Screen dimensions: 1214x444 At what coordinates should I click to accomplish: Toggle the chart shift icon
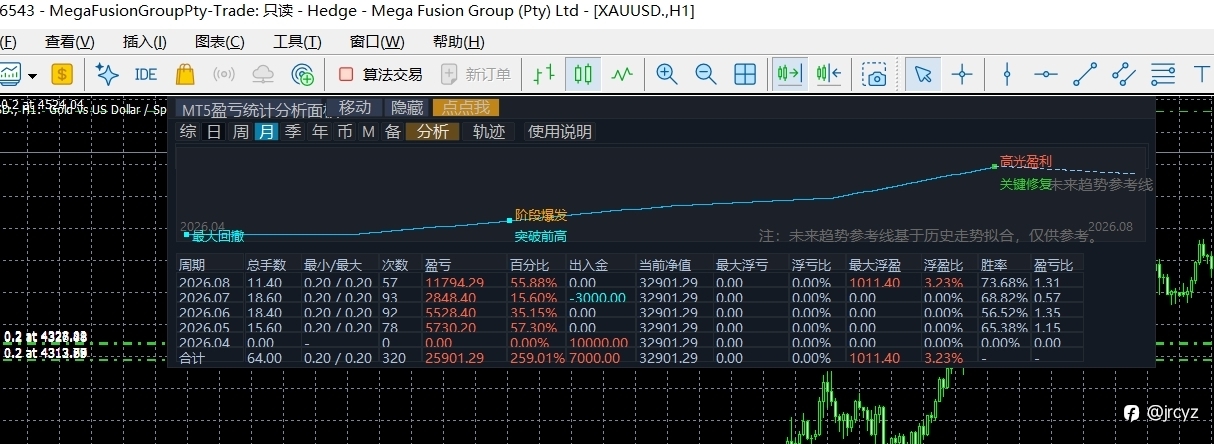coord(828,74)
